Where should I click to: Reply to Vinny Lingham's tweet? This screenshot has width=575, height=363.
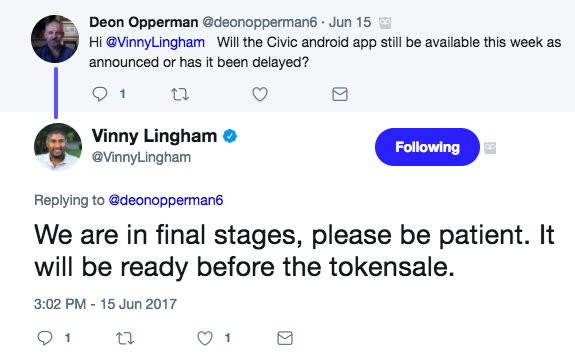pyautogui.click(x=45, y=338)
